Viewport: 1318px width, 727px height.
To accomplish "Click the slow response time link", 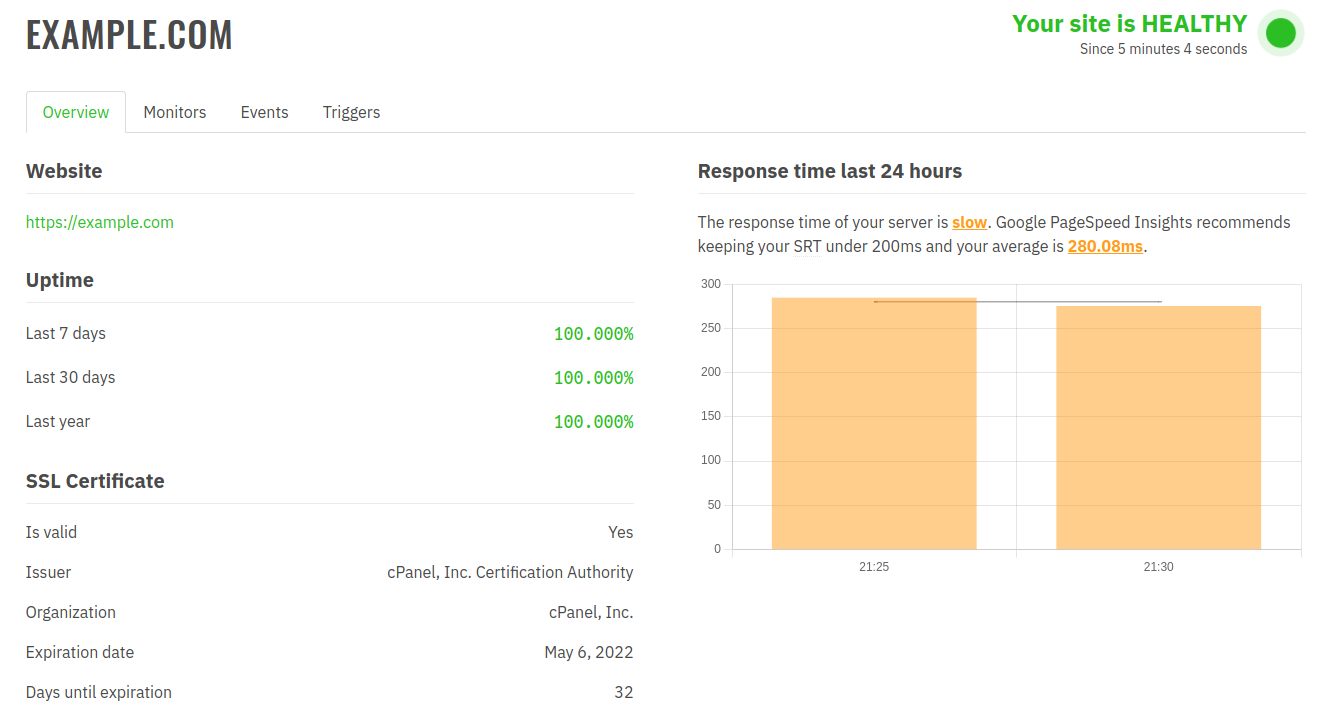I will click(969, 222).
